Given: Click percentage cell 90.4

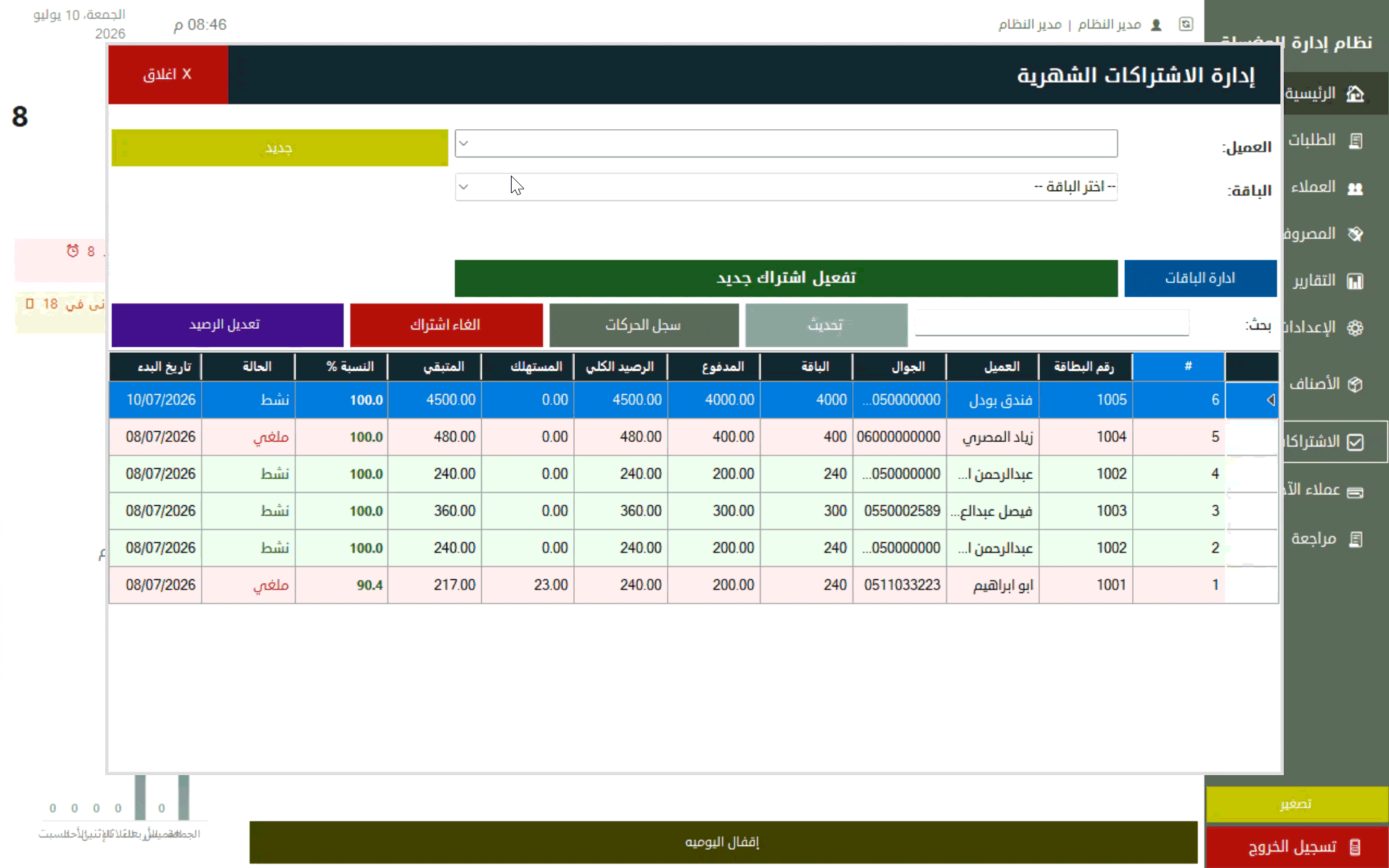Looking at the screenshot, I should [x=342, y=585].
